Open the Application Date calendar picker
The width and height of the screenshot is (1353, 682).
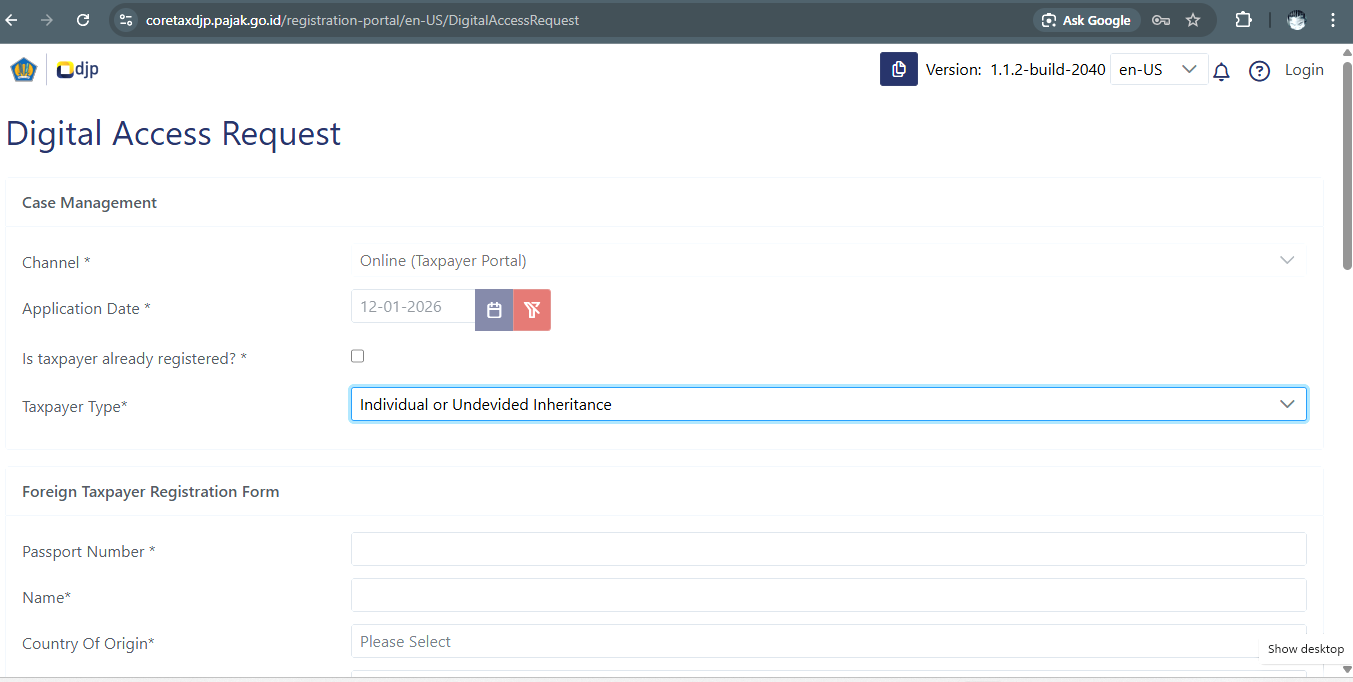494,310
